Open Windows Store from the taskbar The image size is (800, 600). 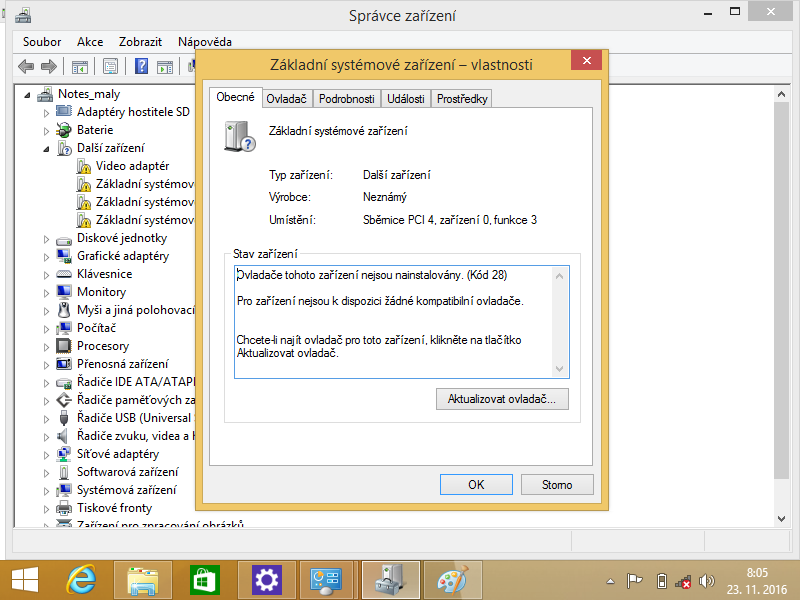coord(205,580)
